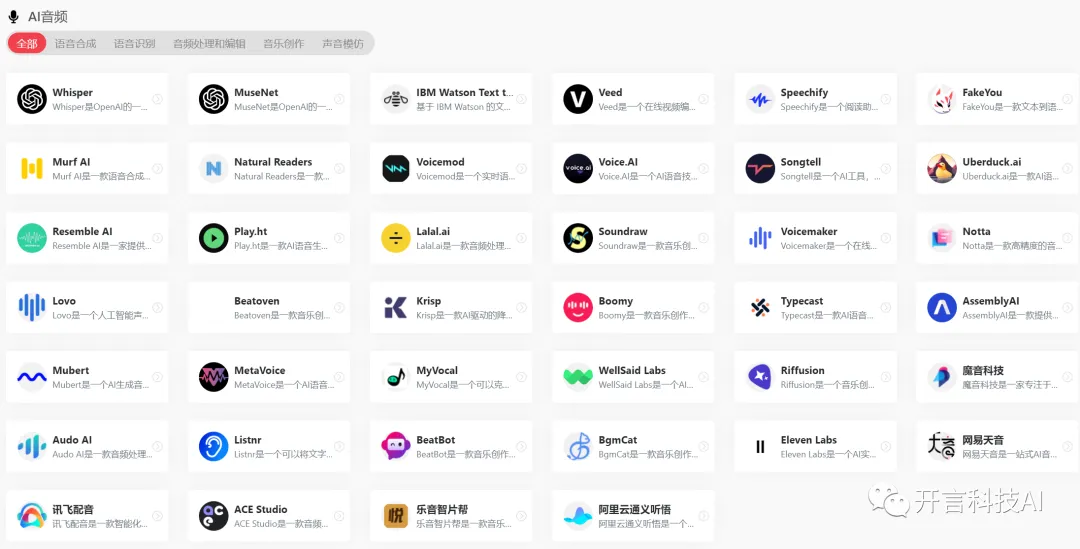Click the 网易天音 calligraphy logo
The height and width of the screenshot is (549, 1080).
click(x=942, y=447)
